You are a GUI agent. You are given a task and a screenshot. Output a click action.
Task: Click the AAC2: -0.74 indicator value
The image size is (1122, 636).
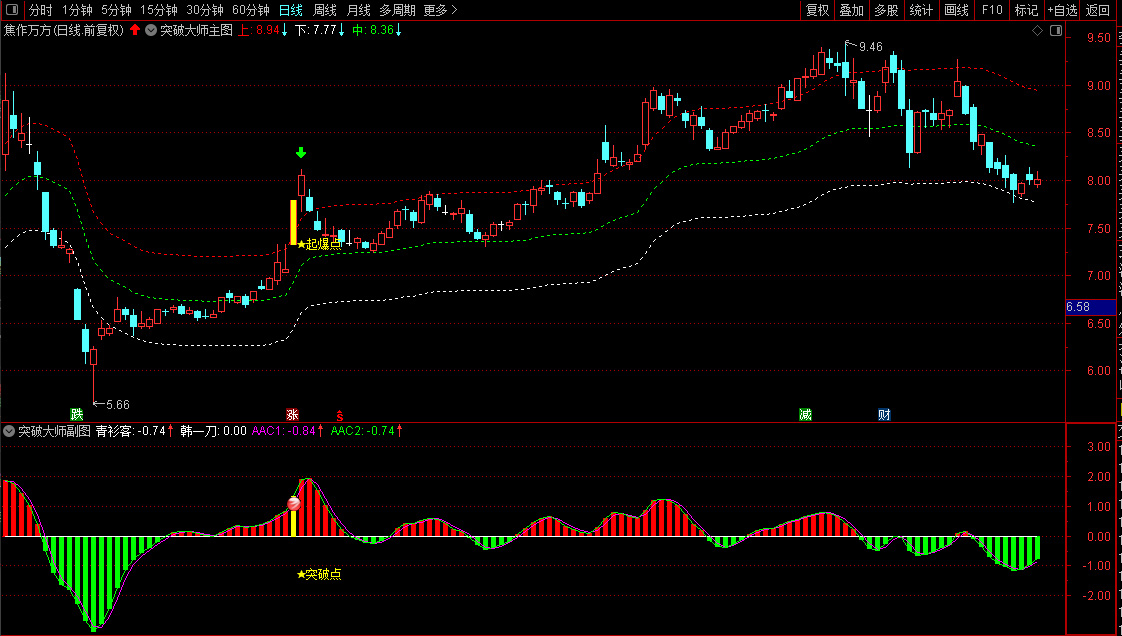pos(366,431)
